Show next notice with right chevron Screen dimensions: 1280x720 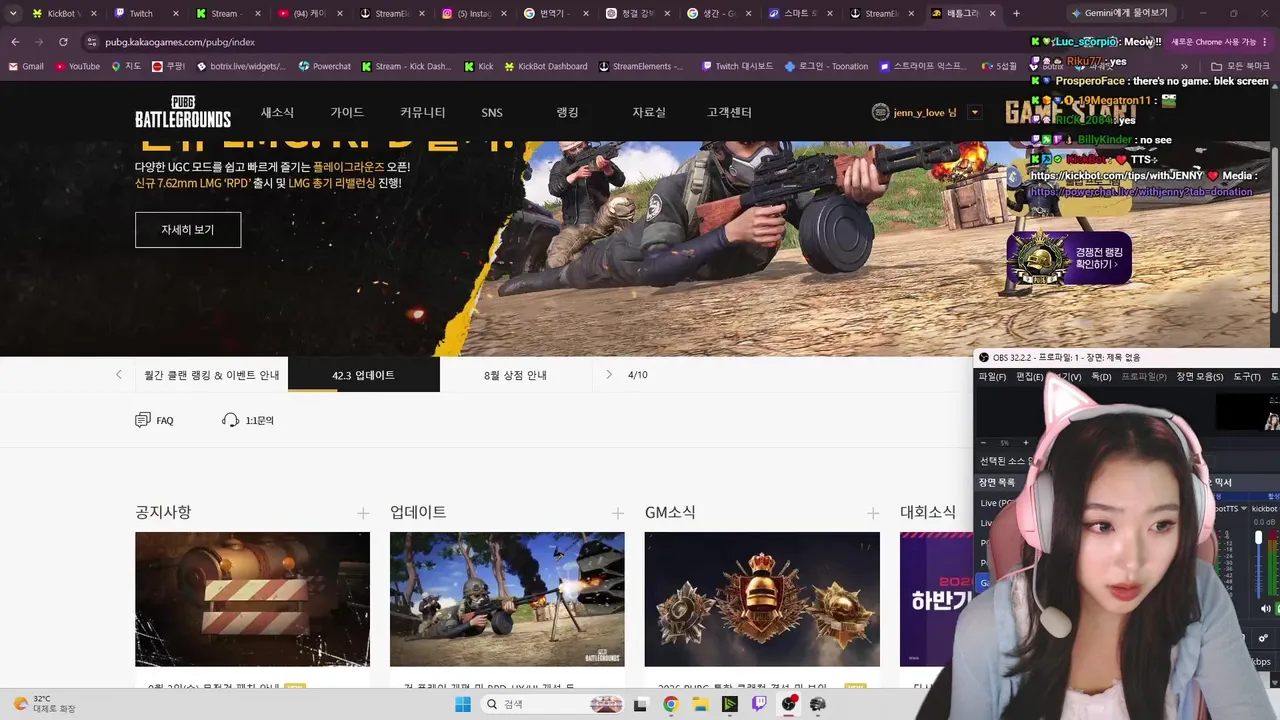[608, 374]
